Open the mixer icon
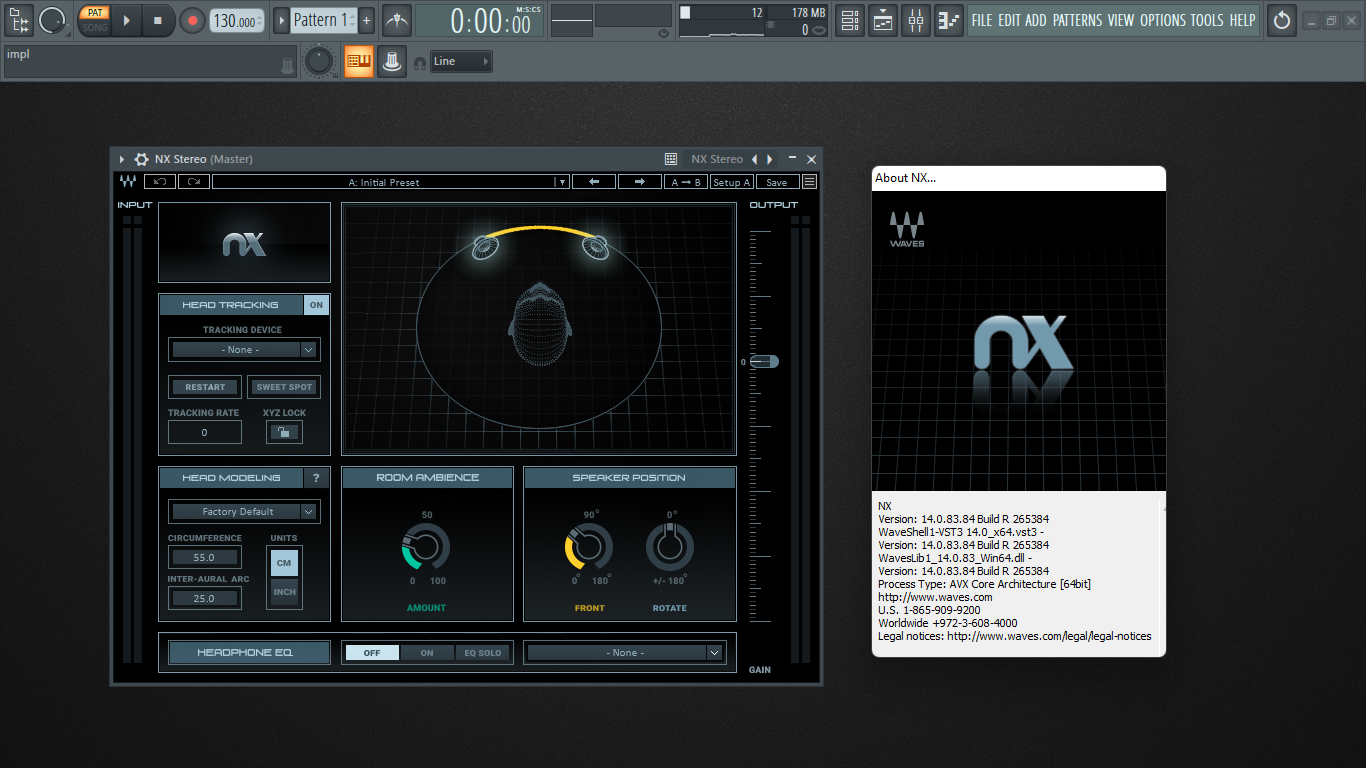 916,20
